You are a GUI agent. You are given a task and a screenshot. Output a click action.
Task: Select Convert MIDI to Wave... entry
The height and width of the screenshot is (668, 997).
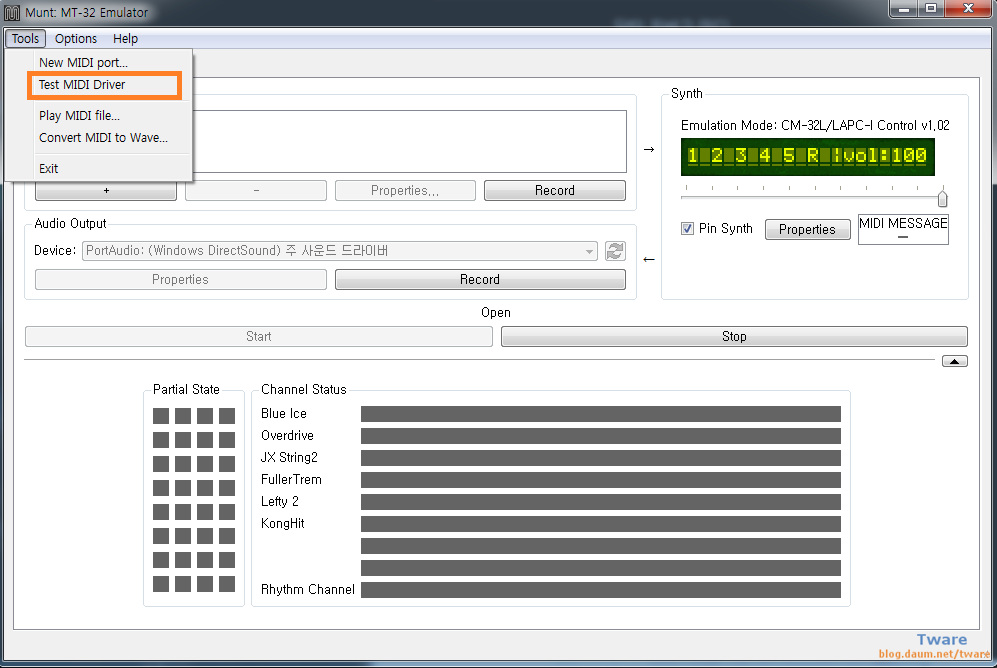click(103, 138)
